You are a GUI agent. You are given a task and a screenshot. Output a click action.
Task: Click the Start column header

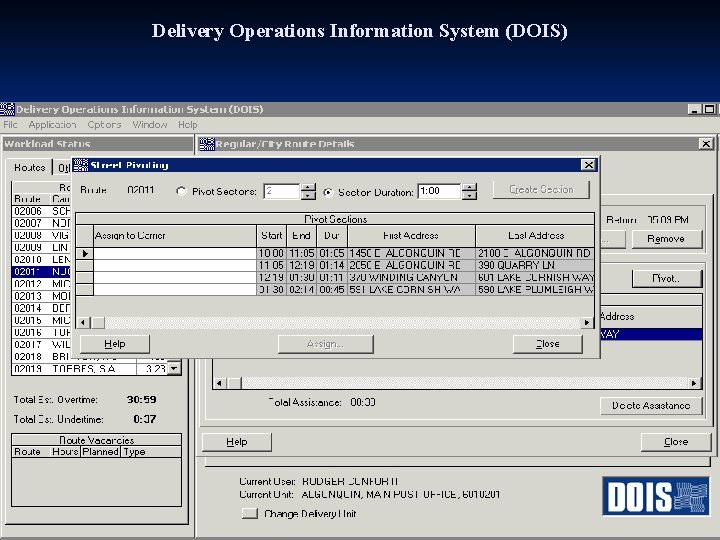click(271, 236)
